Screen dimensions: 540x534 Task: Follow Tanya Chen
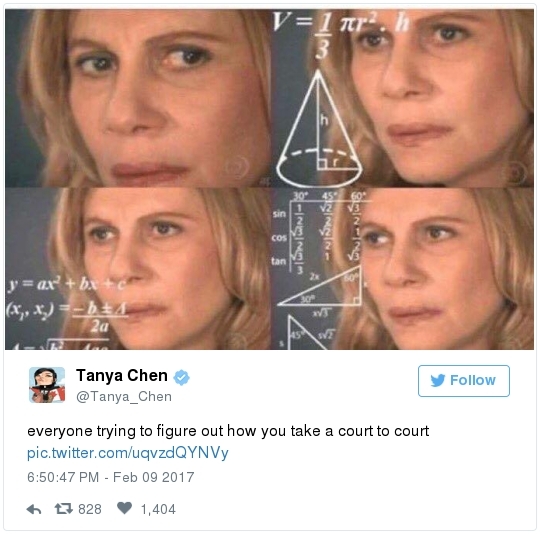464,381
